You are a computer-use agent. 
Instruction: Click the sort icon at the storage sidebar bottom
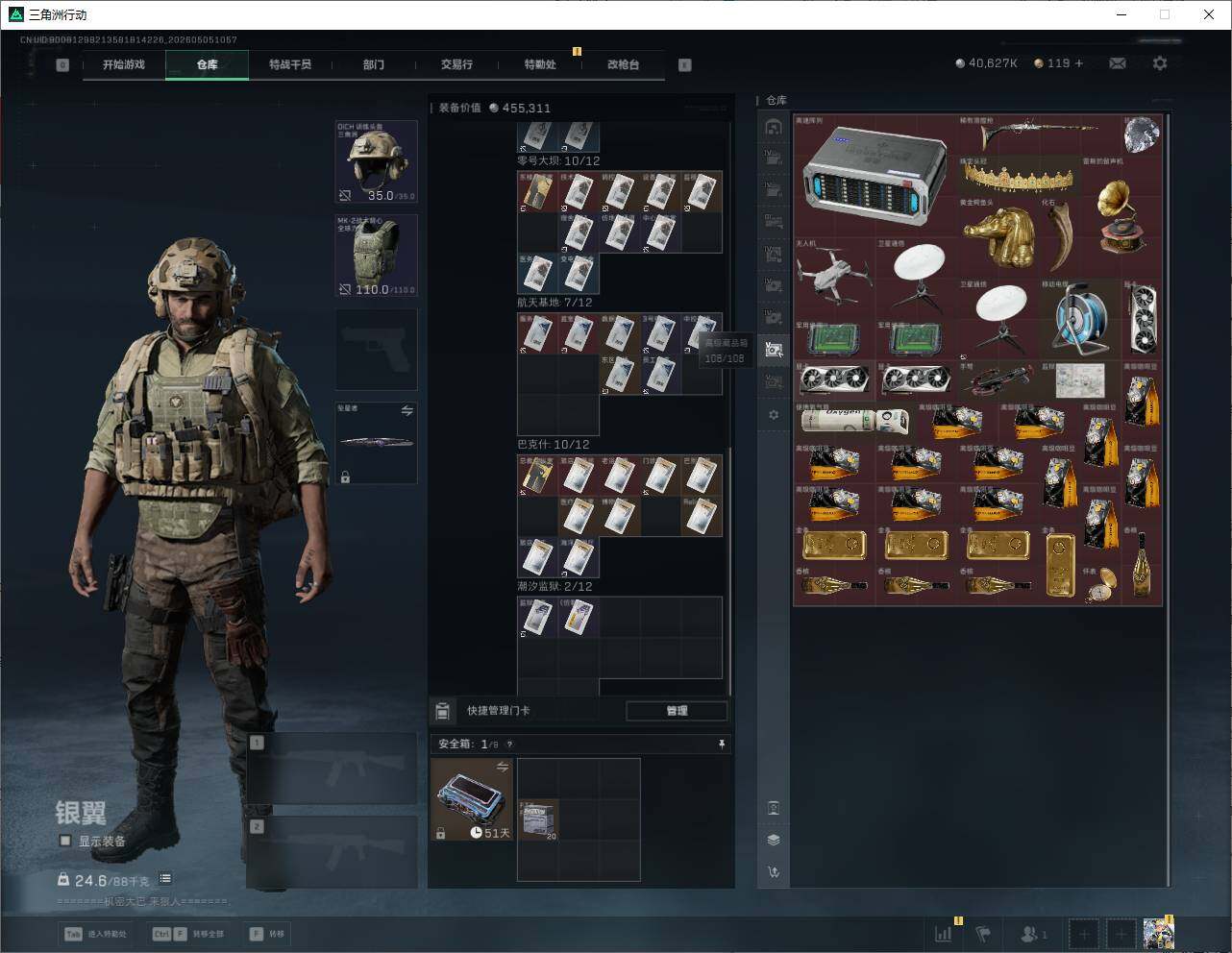coord(774,872)
